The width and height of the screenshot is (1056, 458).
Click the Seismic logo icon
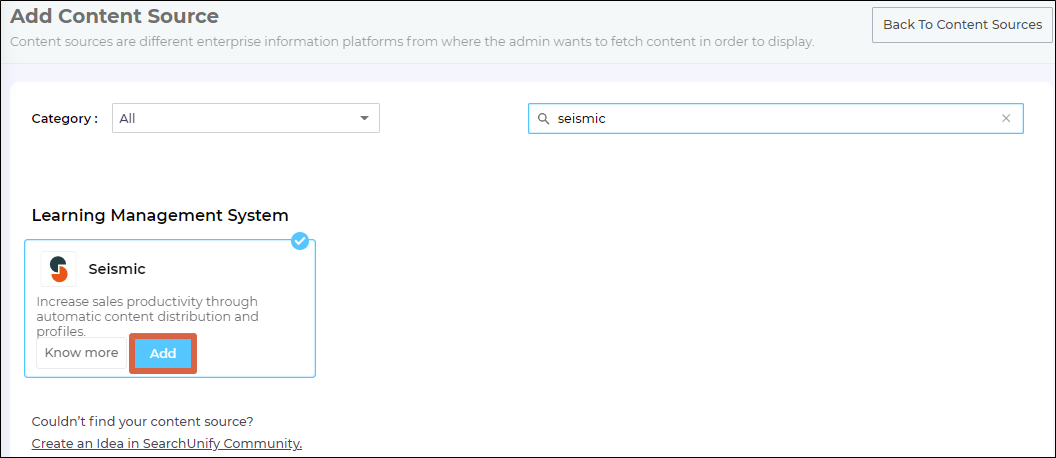[x=58, y=269]
